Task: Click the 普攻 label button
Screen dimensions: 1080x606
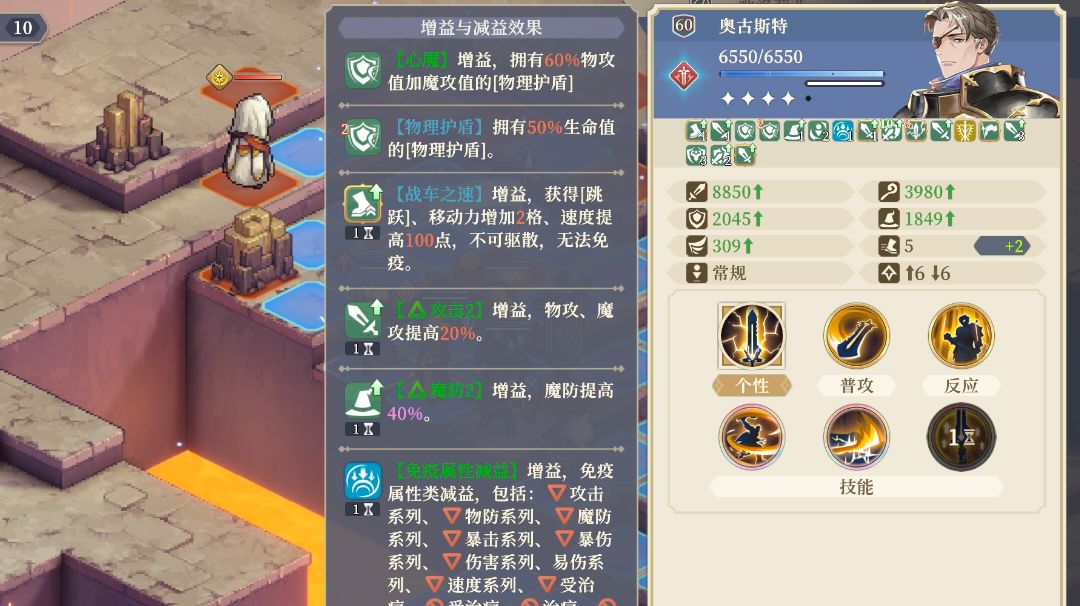Action: [x=856, y=386]
